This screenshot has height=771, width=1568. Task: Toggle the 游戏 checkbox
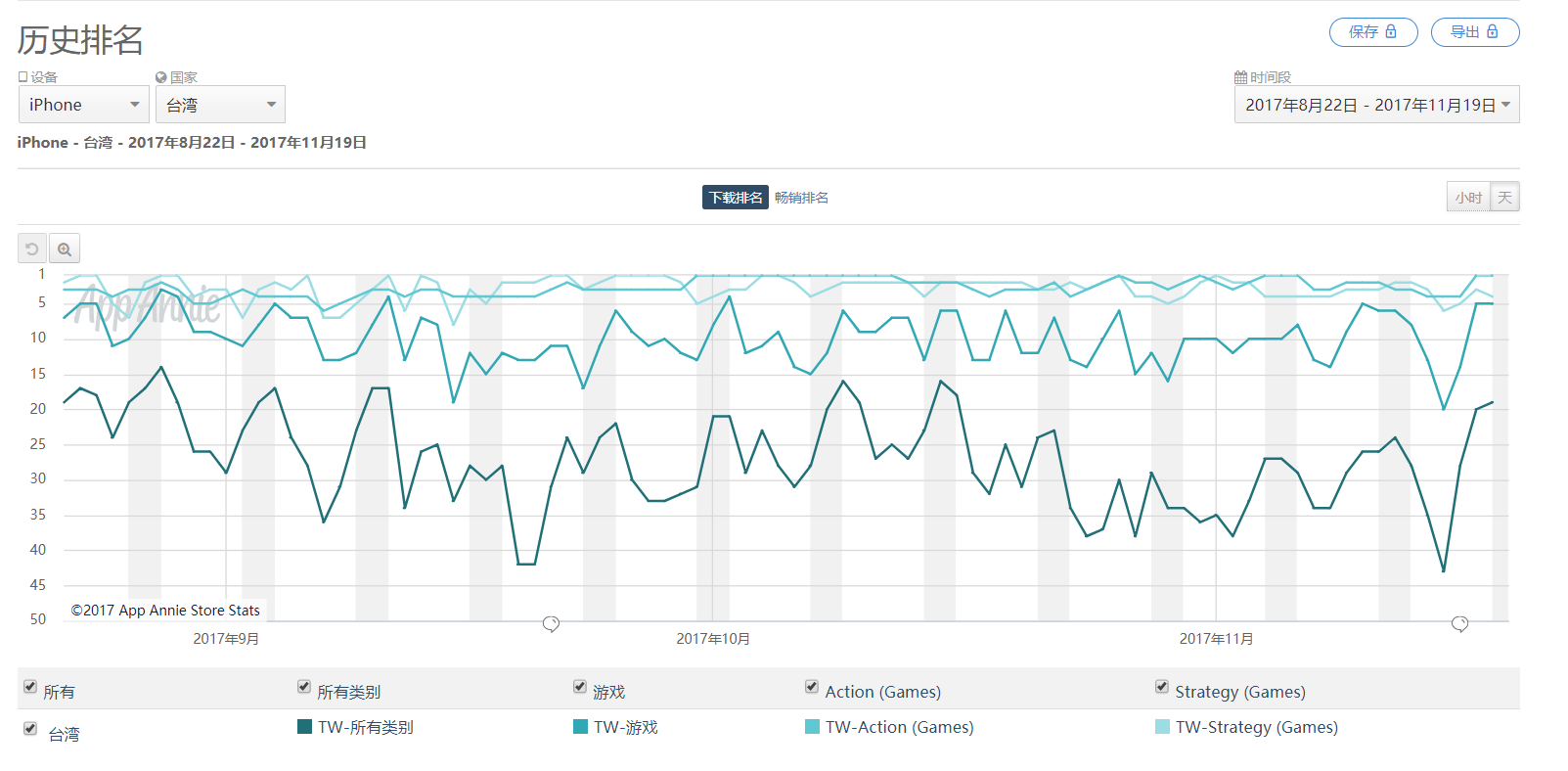pyautogui.click(x=580, y=687)
